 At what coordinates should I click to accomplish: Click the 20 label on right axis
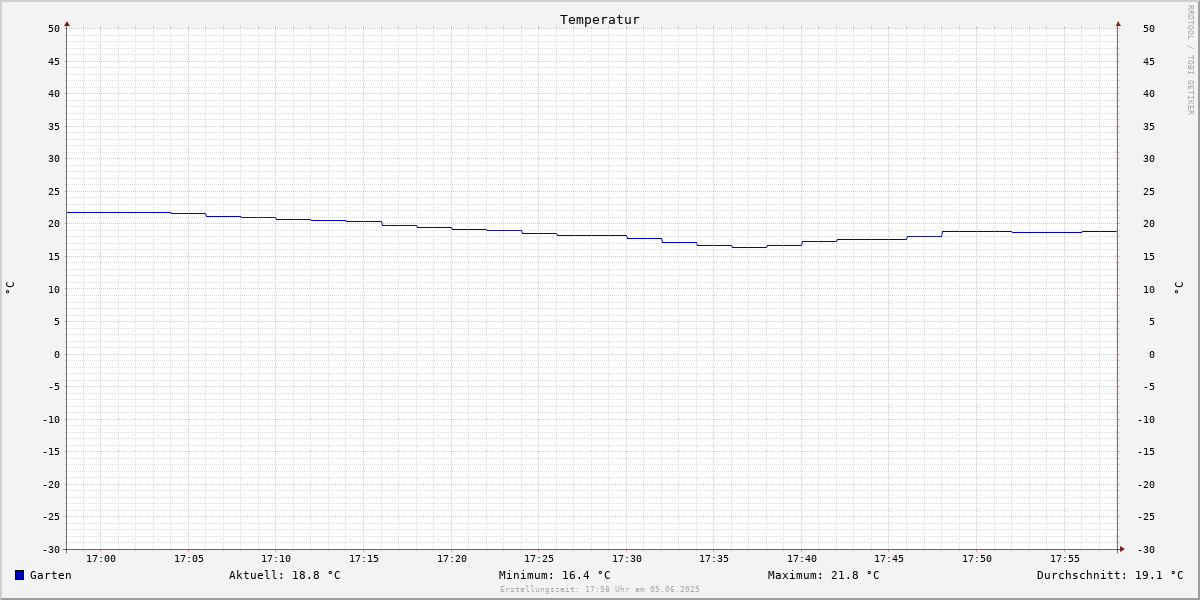1149,224
